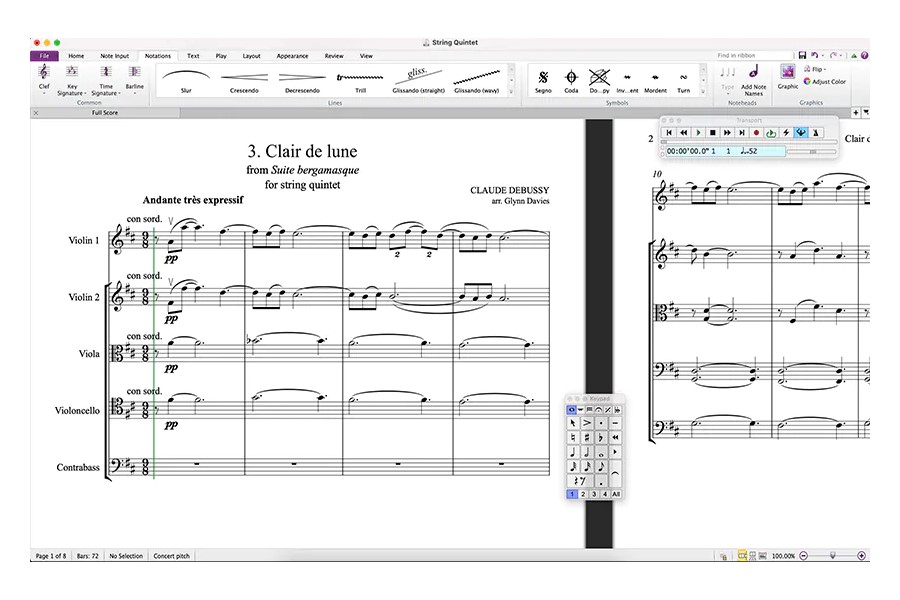
Task: Collapse the ribbon with the green arrow
Action: pos(854,56)
